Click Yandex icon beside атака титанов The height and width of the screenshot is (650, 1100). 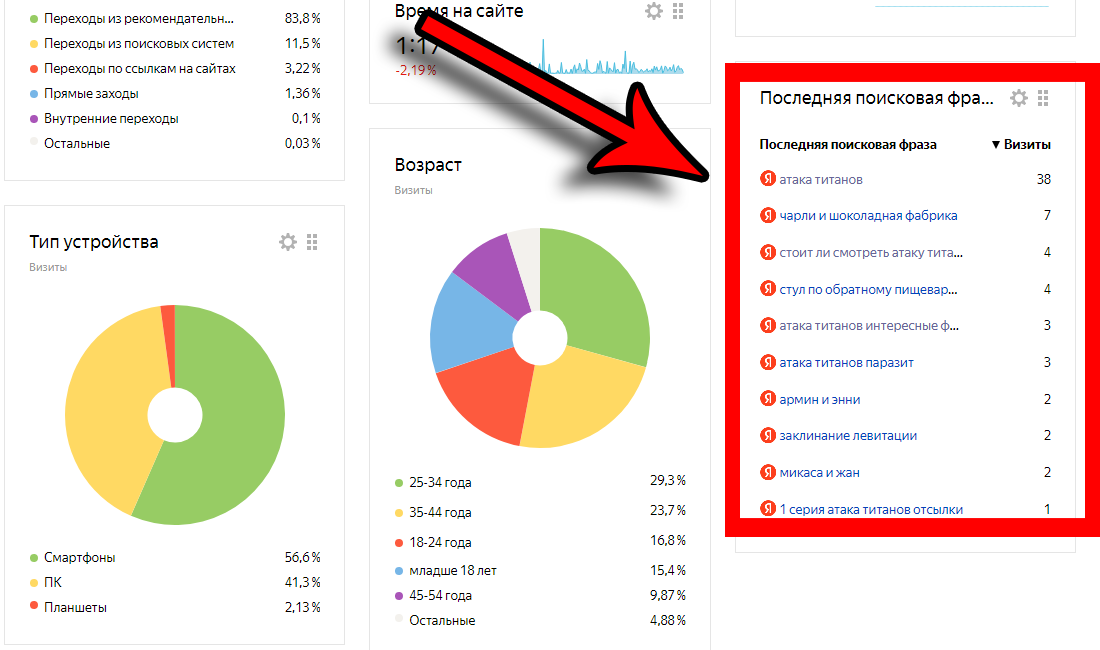point(768,179)
